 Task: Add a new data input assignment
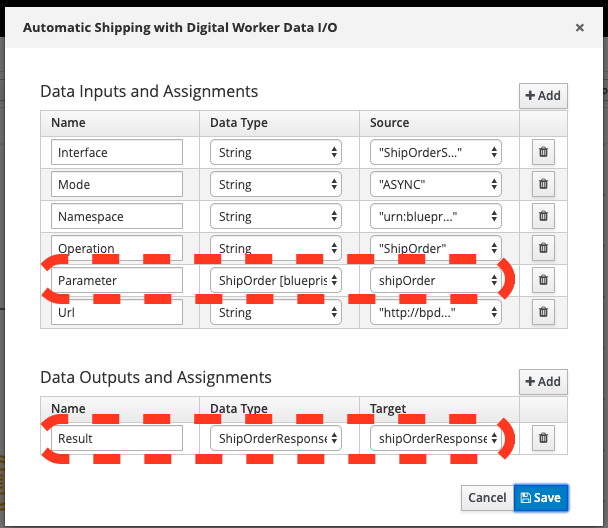coord(543,96)
